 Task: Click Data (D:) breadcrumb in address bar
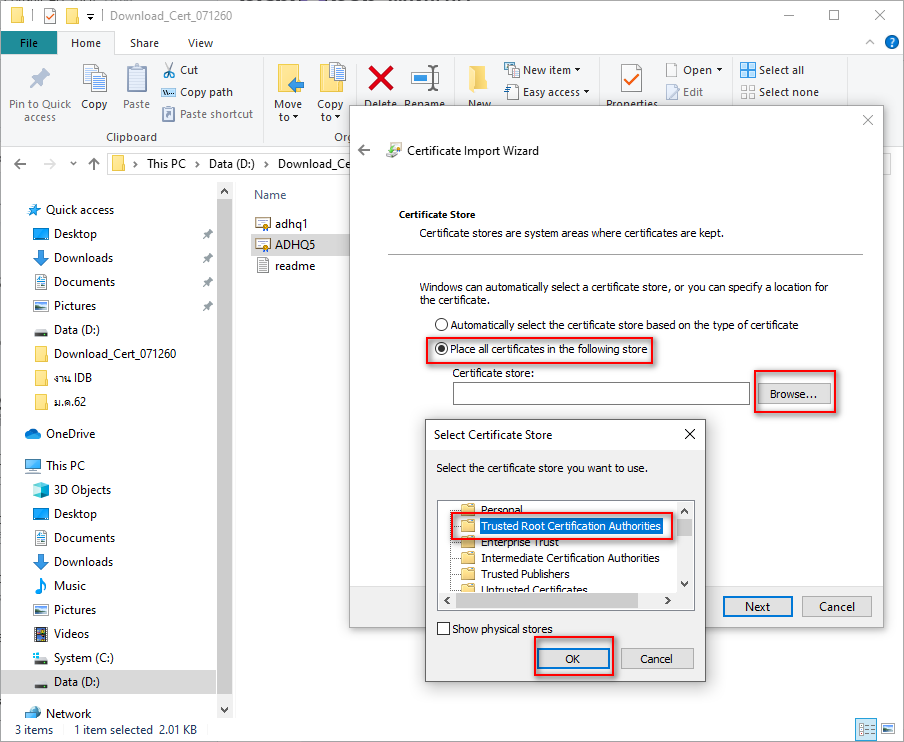click(x=232, y=164)
